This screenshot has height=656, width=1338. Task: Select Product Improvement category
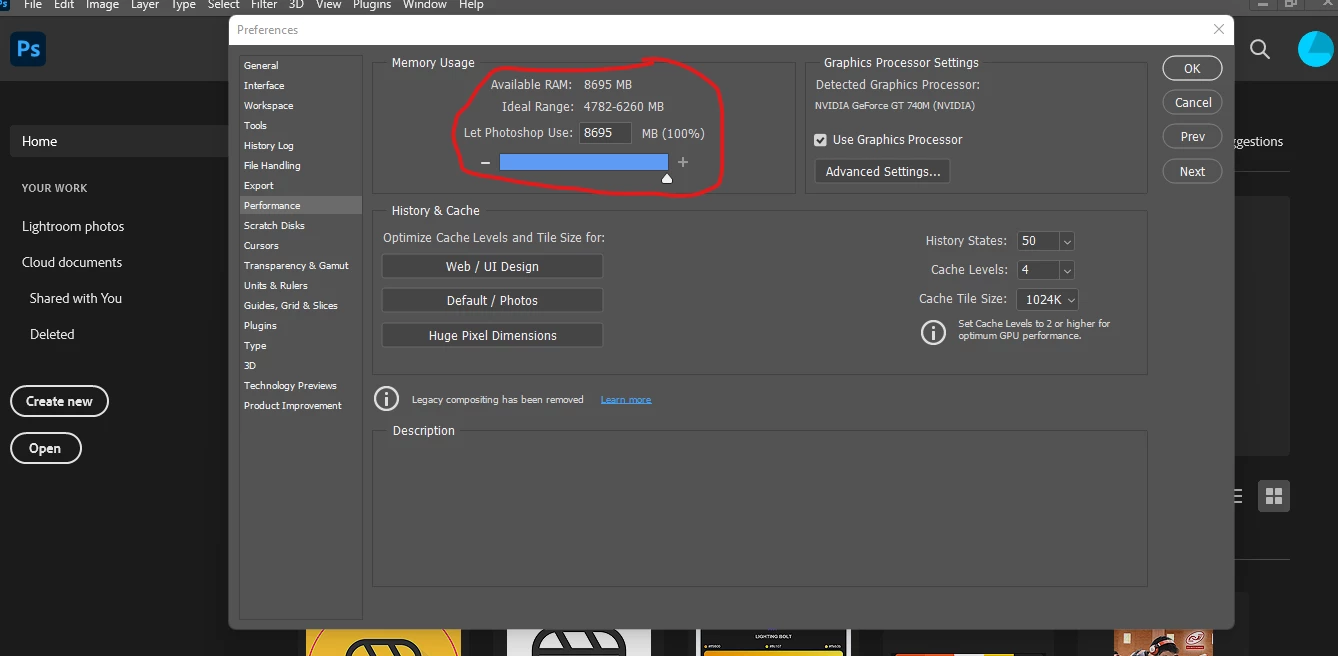click(301, 405)
